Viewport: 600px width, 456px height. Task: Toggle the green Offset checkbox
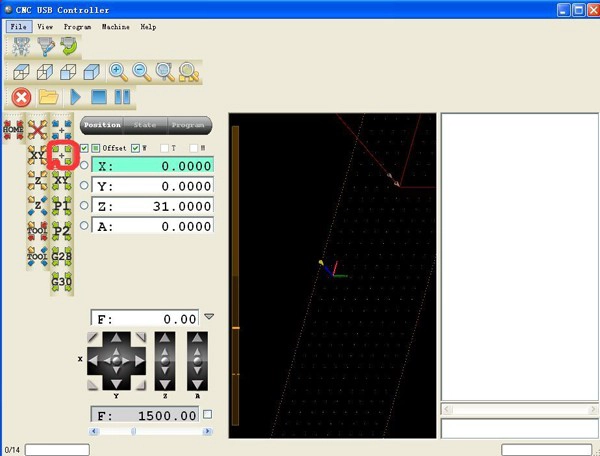[x=96, y=148]
